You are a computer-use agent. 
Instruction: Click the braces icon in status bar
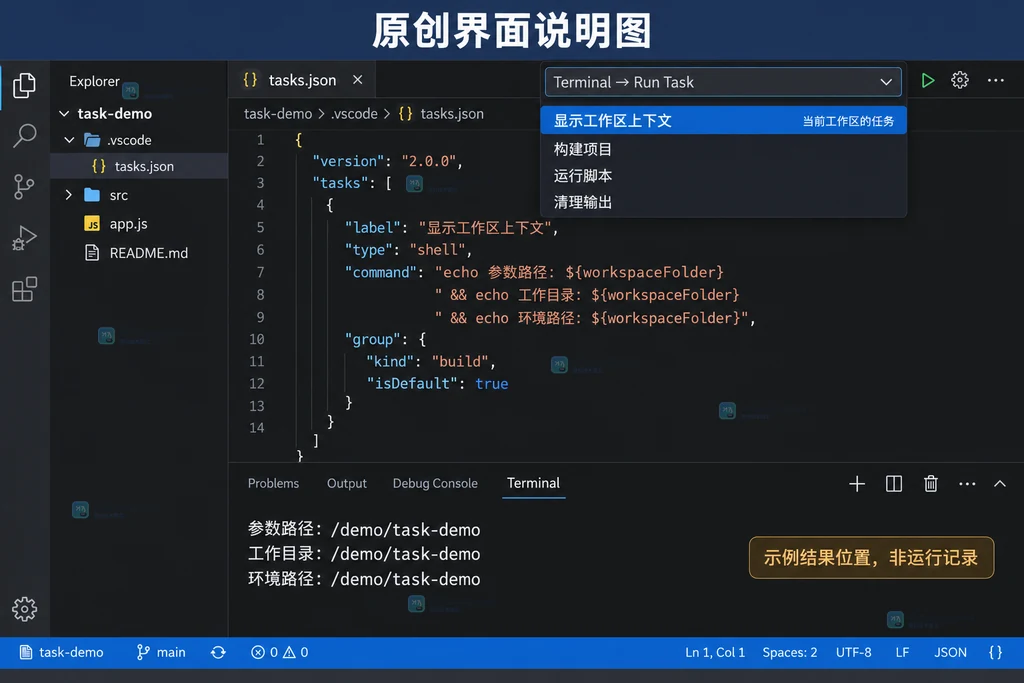click(995, 652)
